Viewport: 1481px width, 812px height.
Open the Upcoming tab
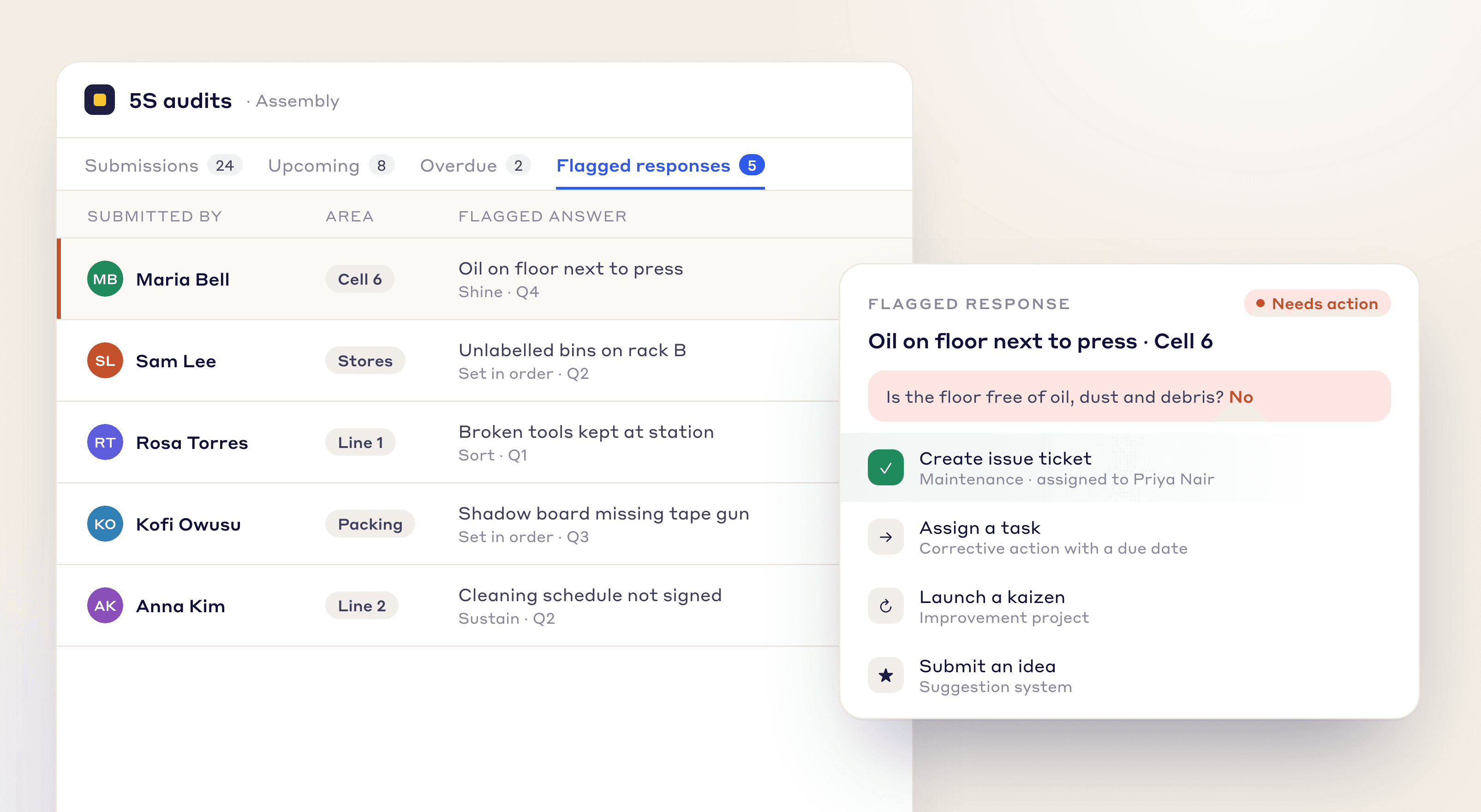331,166
